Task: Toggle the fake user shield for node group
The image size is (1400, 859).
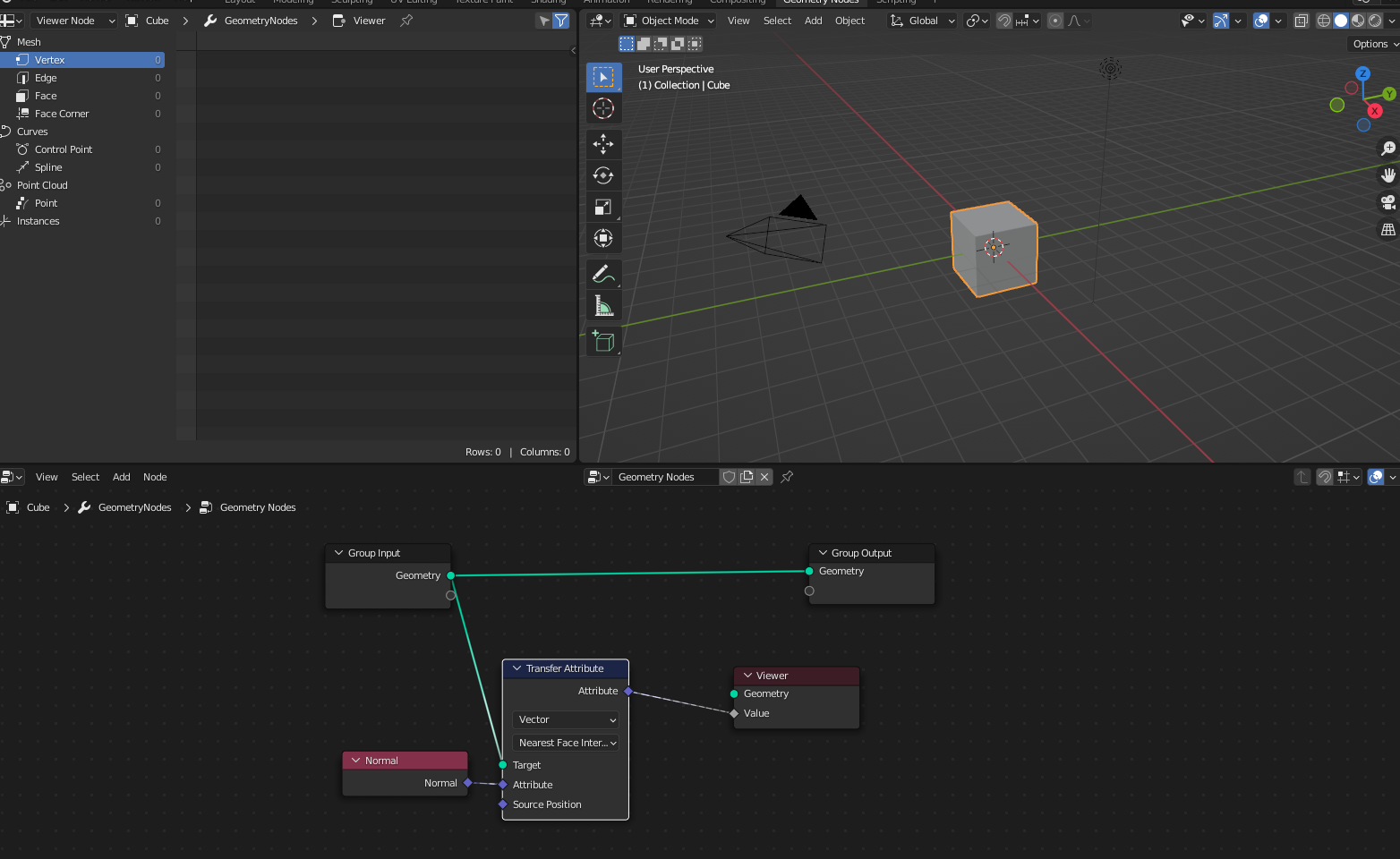Action: tap(729, 477)
